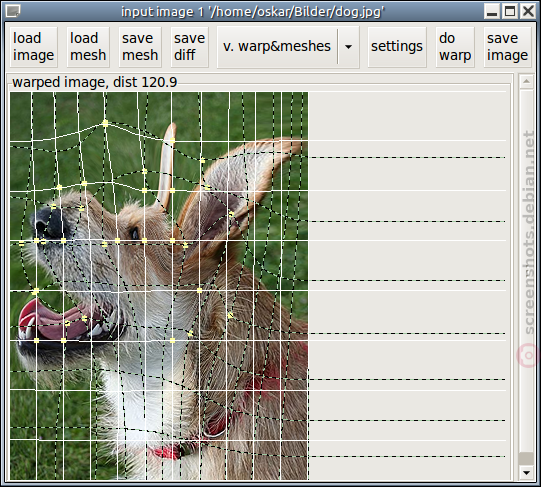Open the load mesh dialog
Screen dimensions: 541x487
click(88, 47)
